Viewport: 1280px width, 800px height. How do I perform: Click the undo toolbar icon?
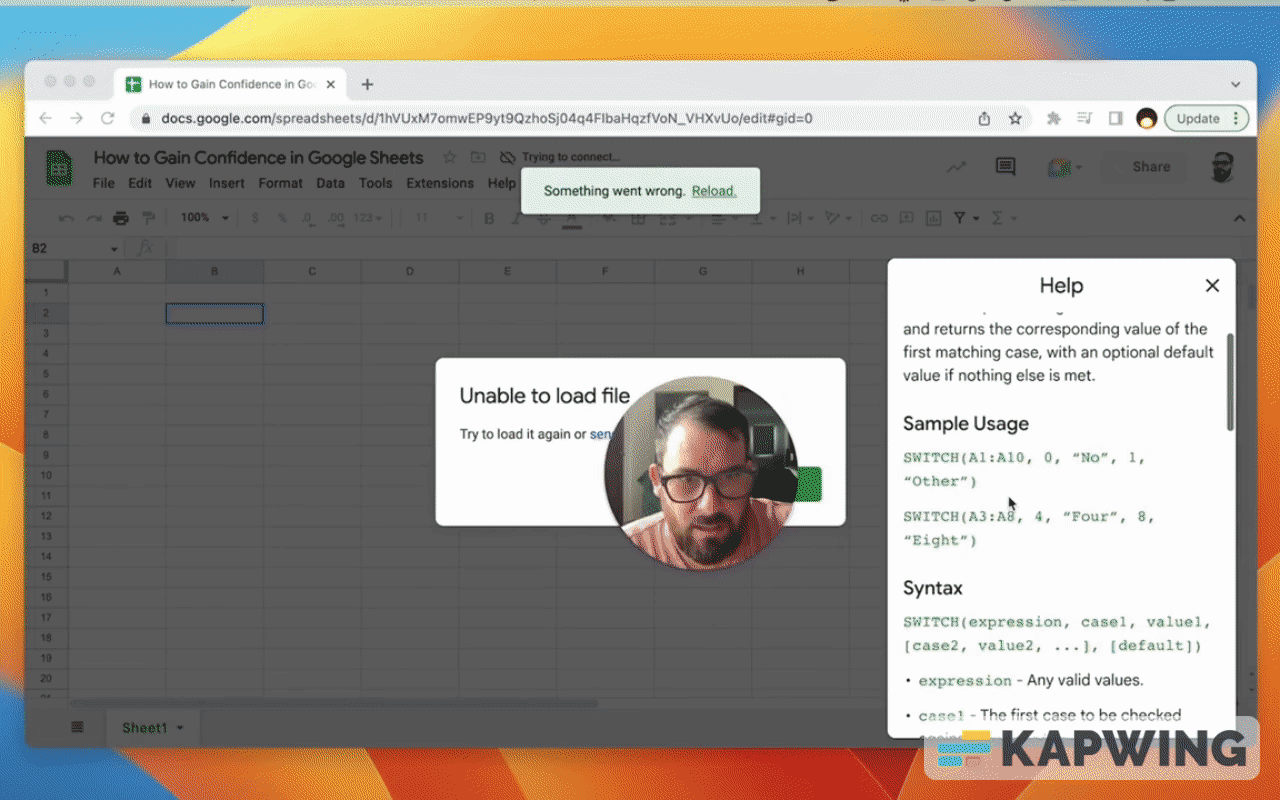coord(66,218)
